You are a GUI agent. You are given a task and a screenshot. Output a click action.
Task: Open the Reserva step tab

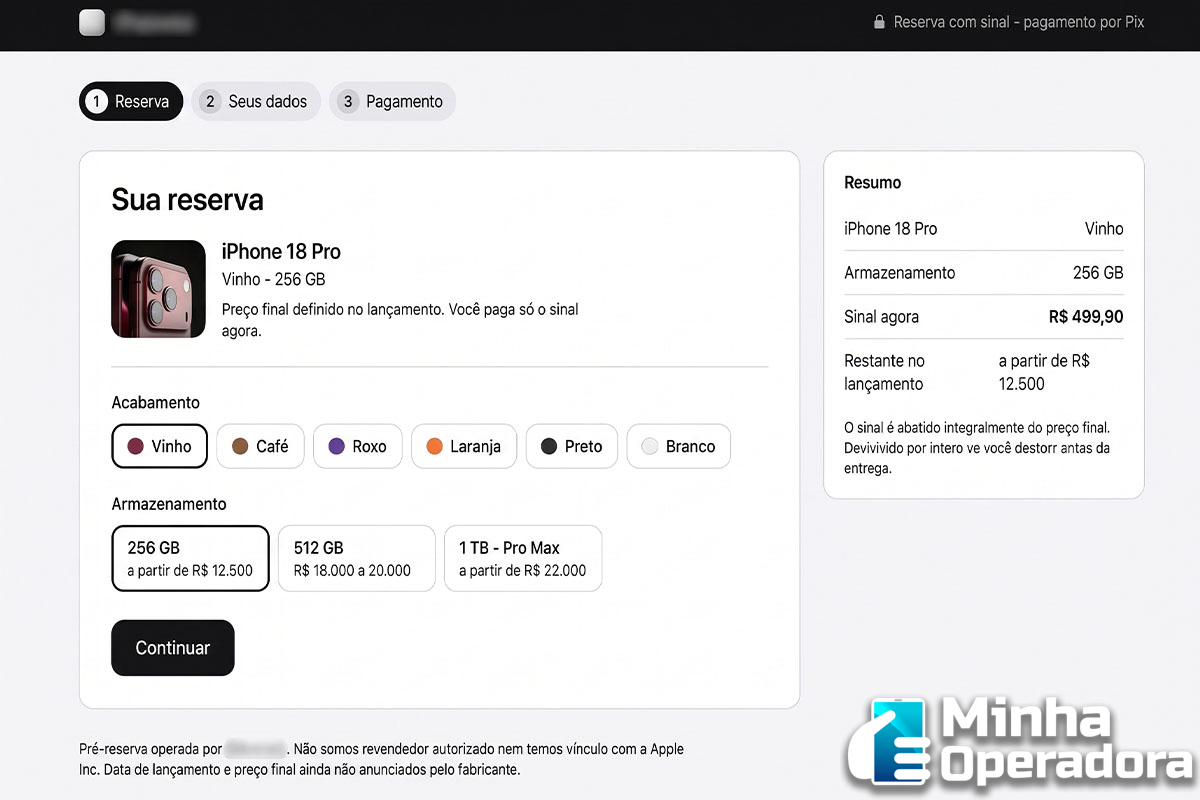point(131,101)
